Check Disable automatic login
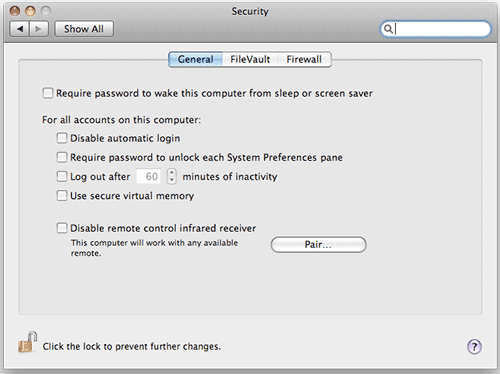The image size is (500, 374). (62, 138)
